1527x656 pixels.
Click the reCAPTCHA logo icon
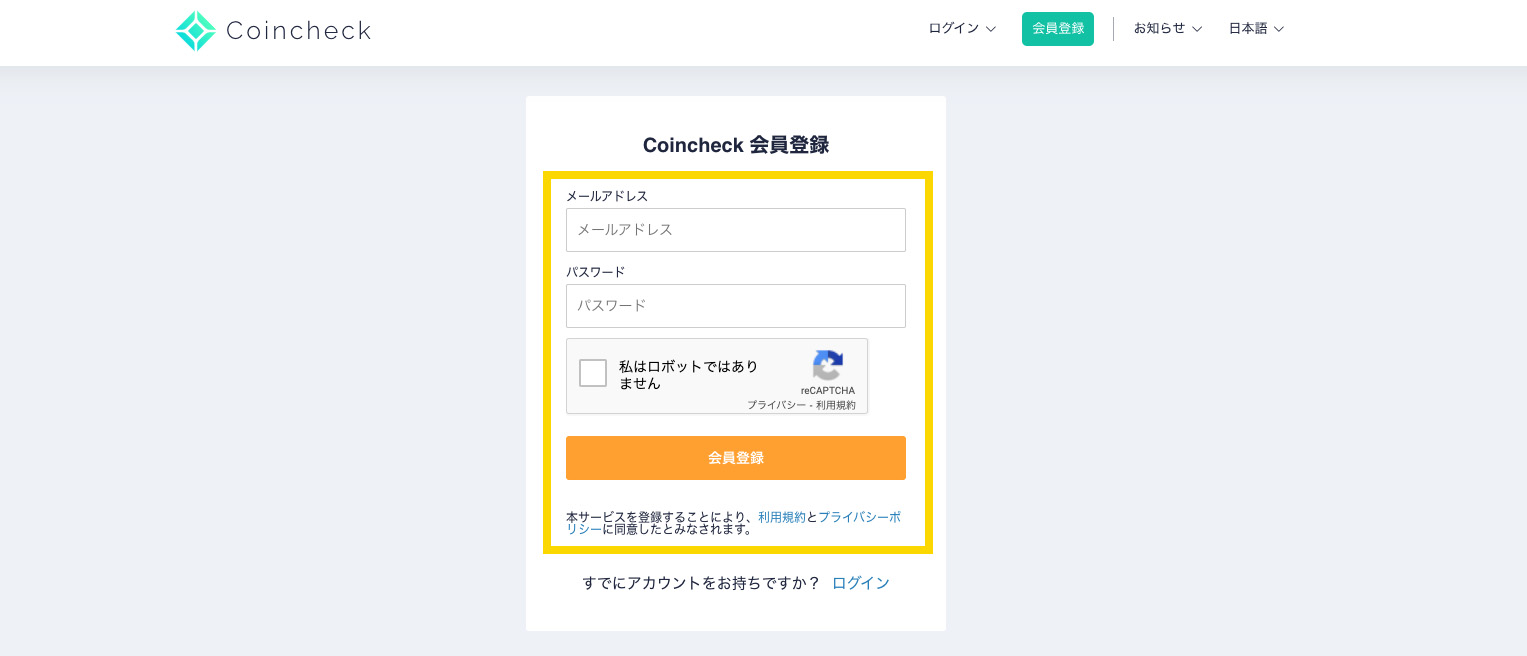point(828,365)
